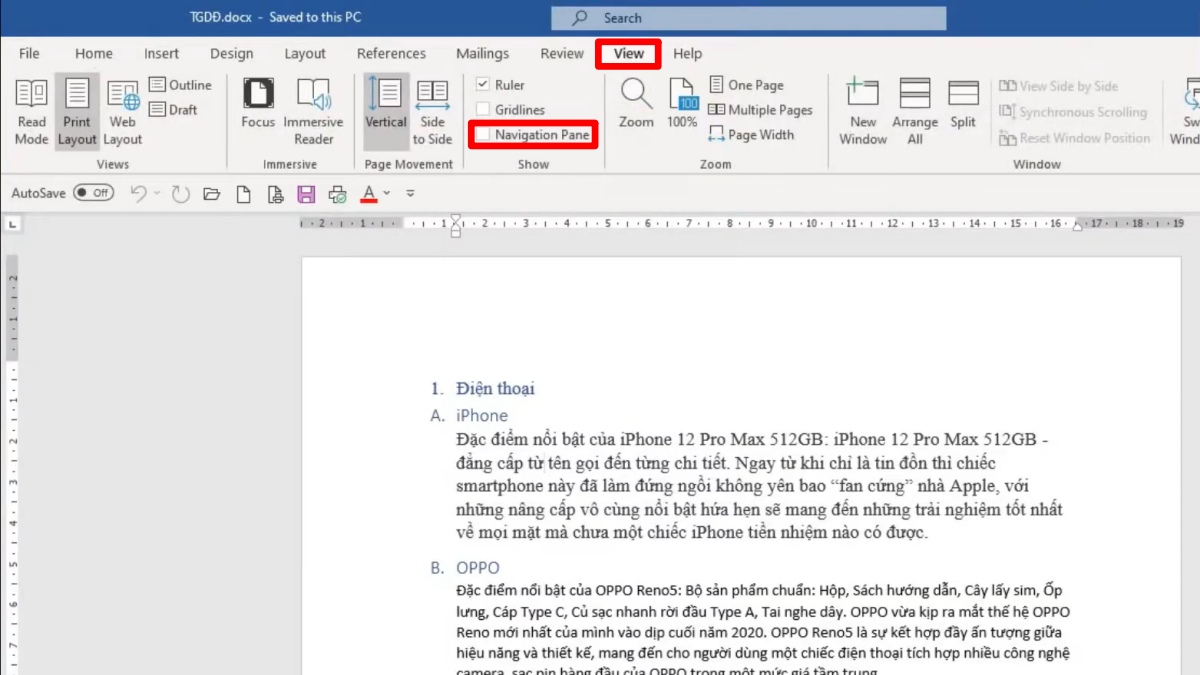Open the Zoom dialog magnifier

point(636,104)
